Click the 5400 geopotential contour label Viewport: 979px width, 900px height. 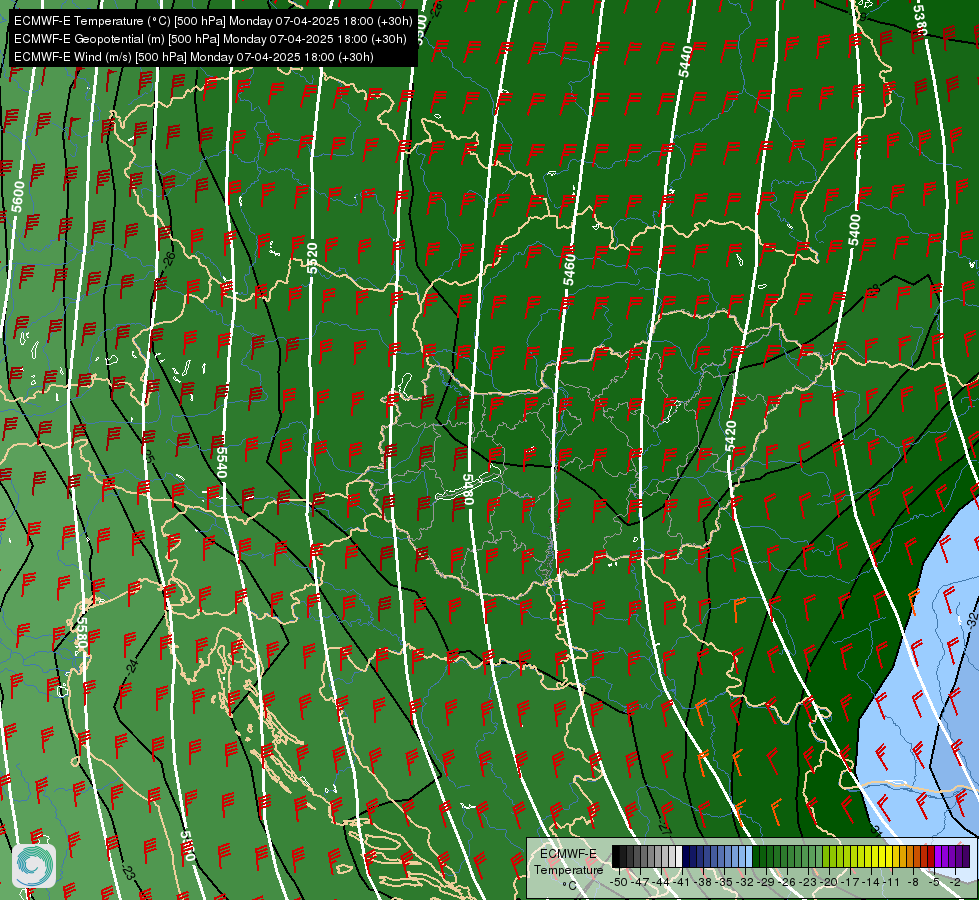tap(854, 230)
